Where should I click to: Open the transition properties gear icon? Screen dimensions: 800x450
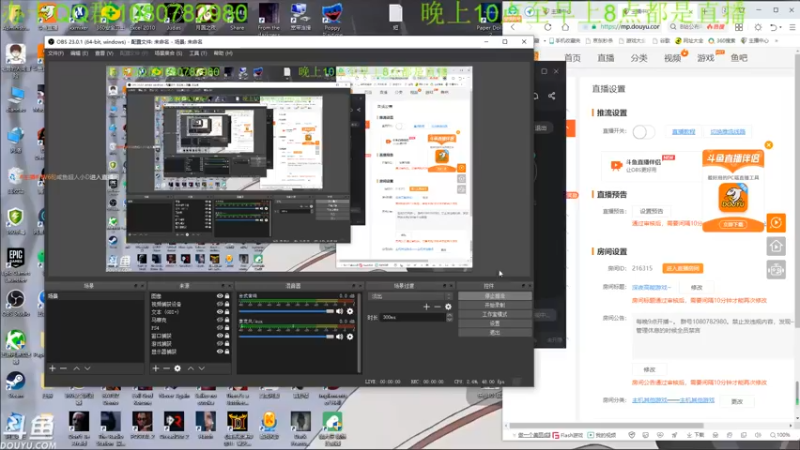click(x=448, y=307)
